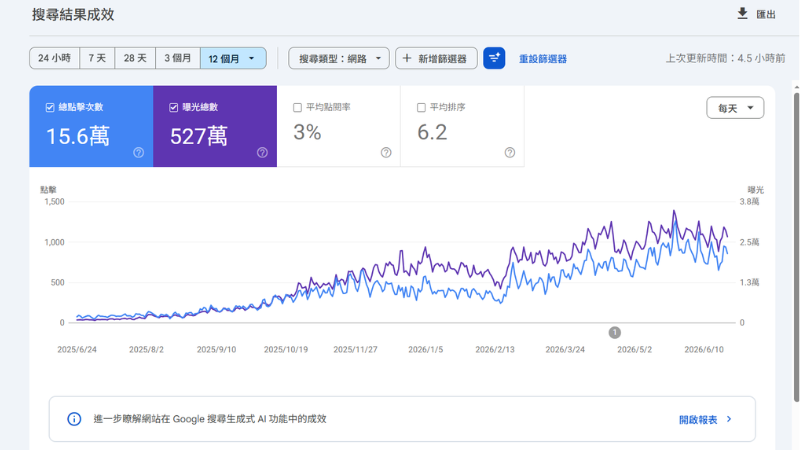800x450 pixels.
Task: Click the 2025/6/24 axis date label
Action: 77,349
